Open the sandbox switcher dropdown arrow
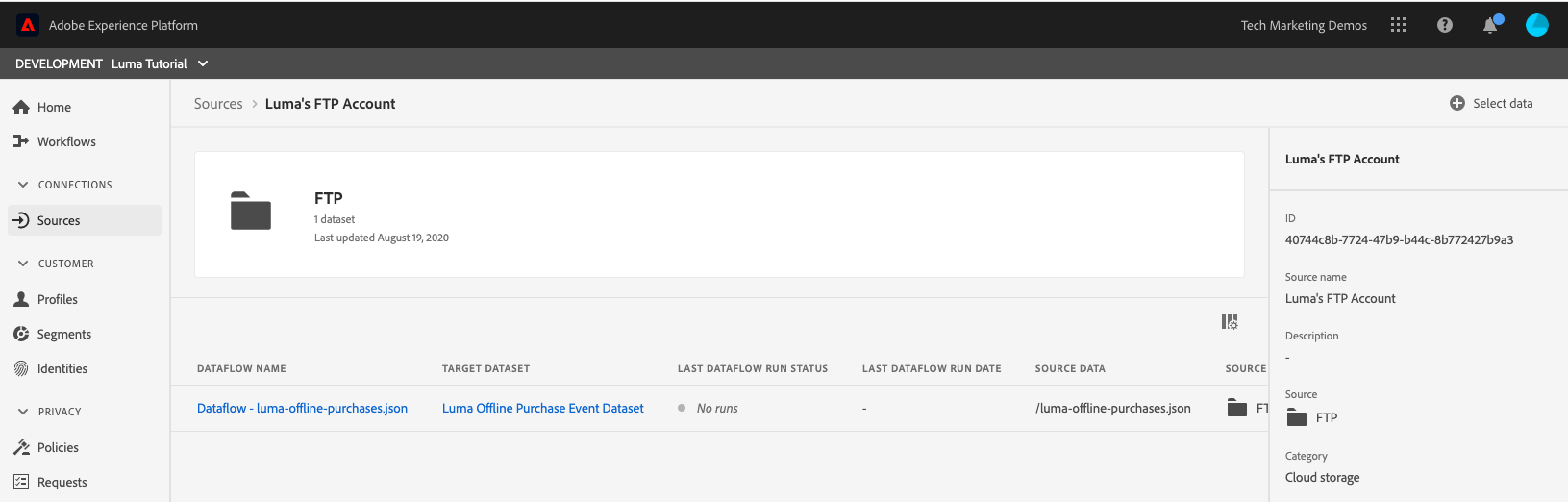Viewport: 1568px width, 502px height. 203,63
